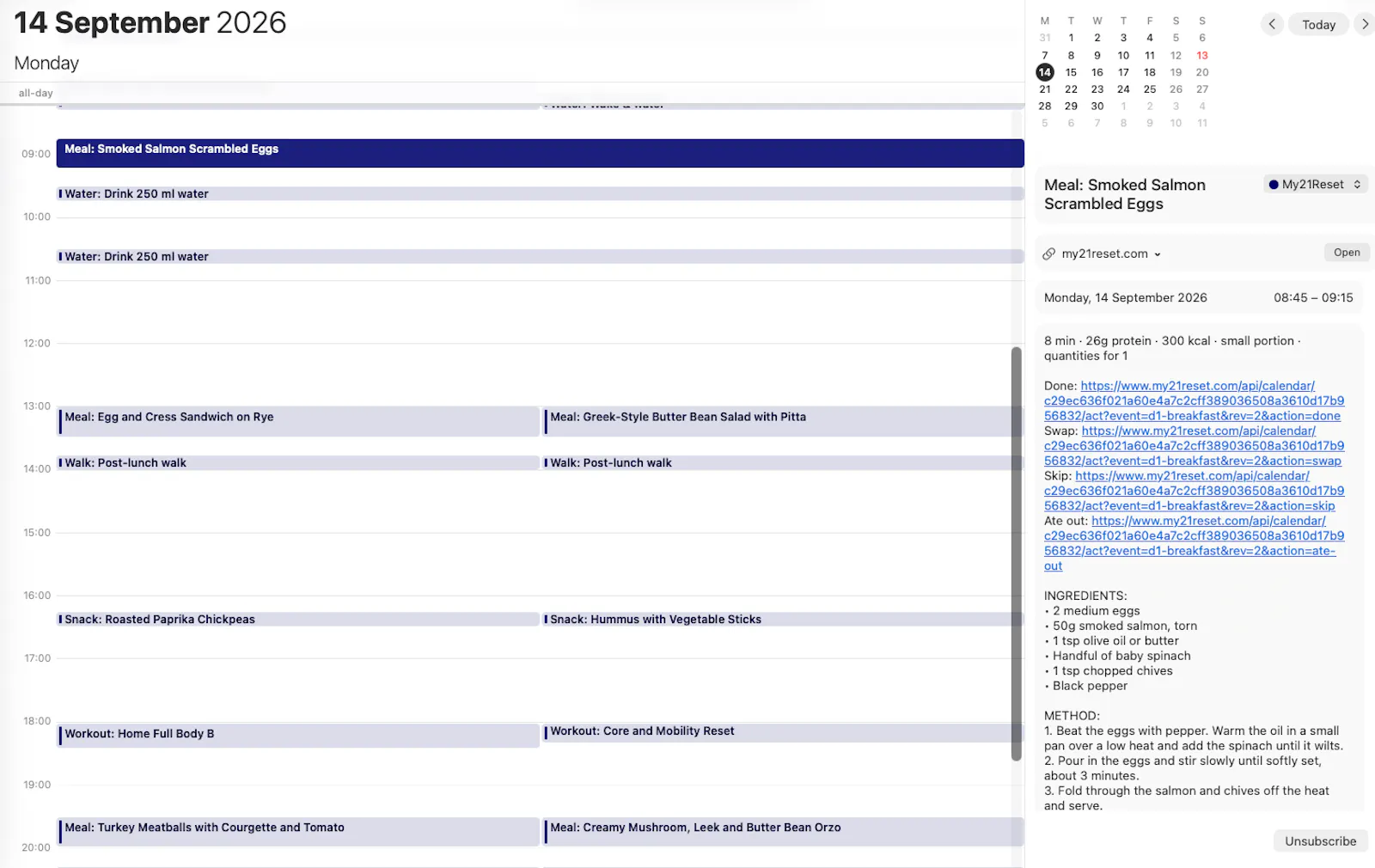The image size is (1375, 868).
Task: Open the Done action link
Action: pyautogui.click(x=1194, y=400)
